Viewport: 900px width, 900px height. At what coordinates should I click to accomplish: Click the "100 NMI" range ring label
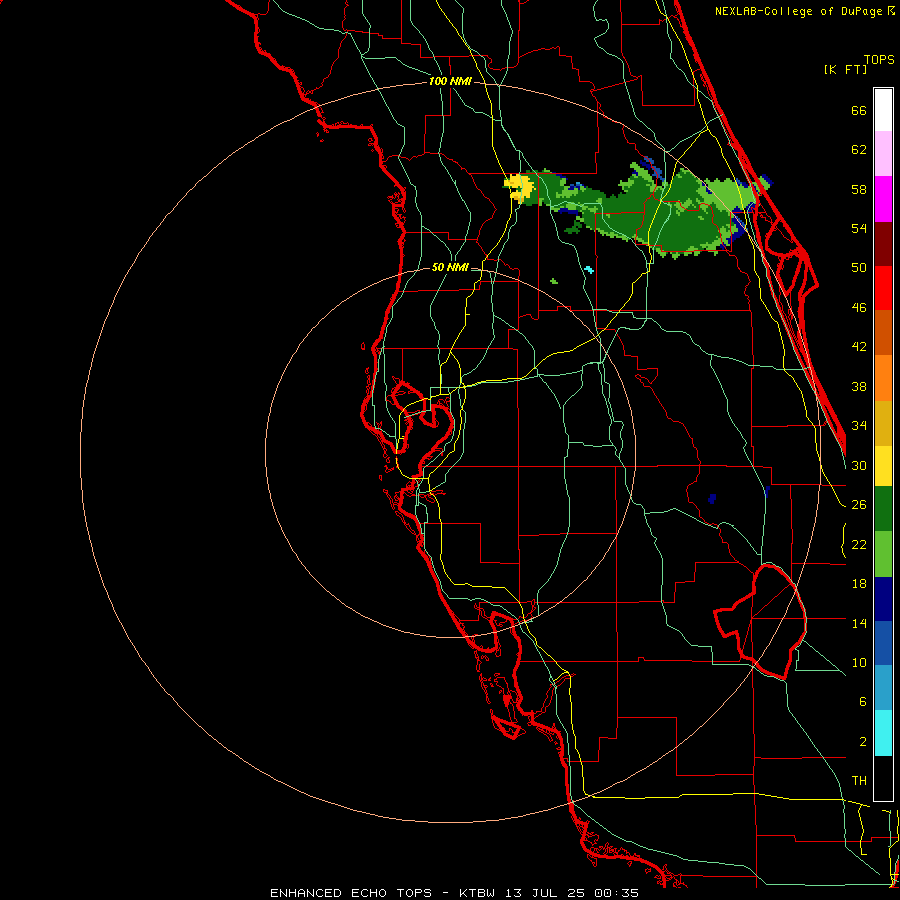pos(450,82)
